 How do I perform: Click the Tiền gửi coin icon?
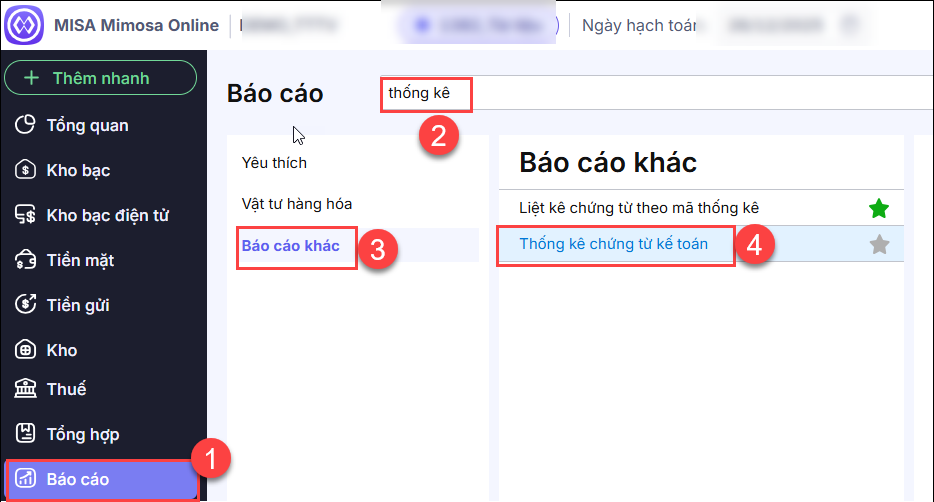(25, 304)
